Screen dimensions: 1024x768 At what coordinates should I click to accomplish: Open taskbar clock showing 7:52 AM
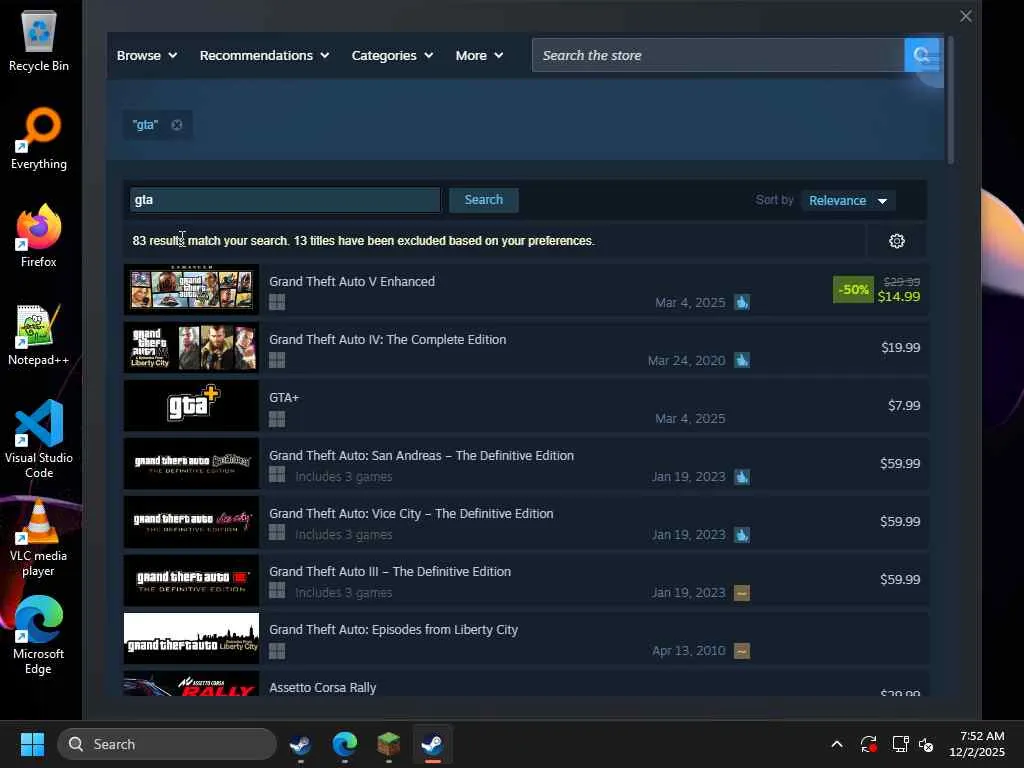click(977, 744)
